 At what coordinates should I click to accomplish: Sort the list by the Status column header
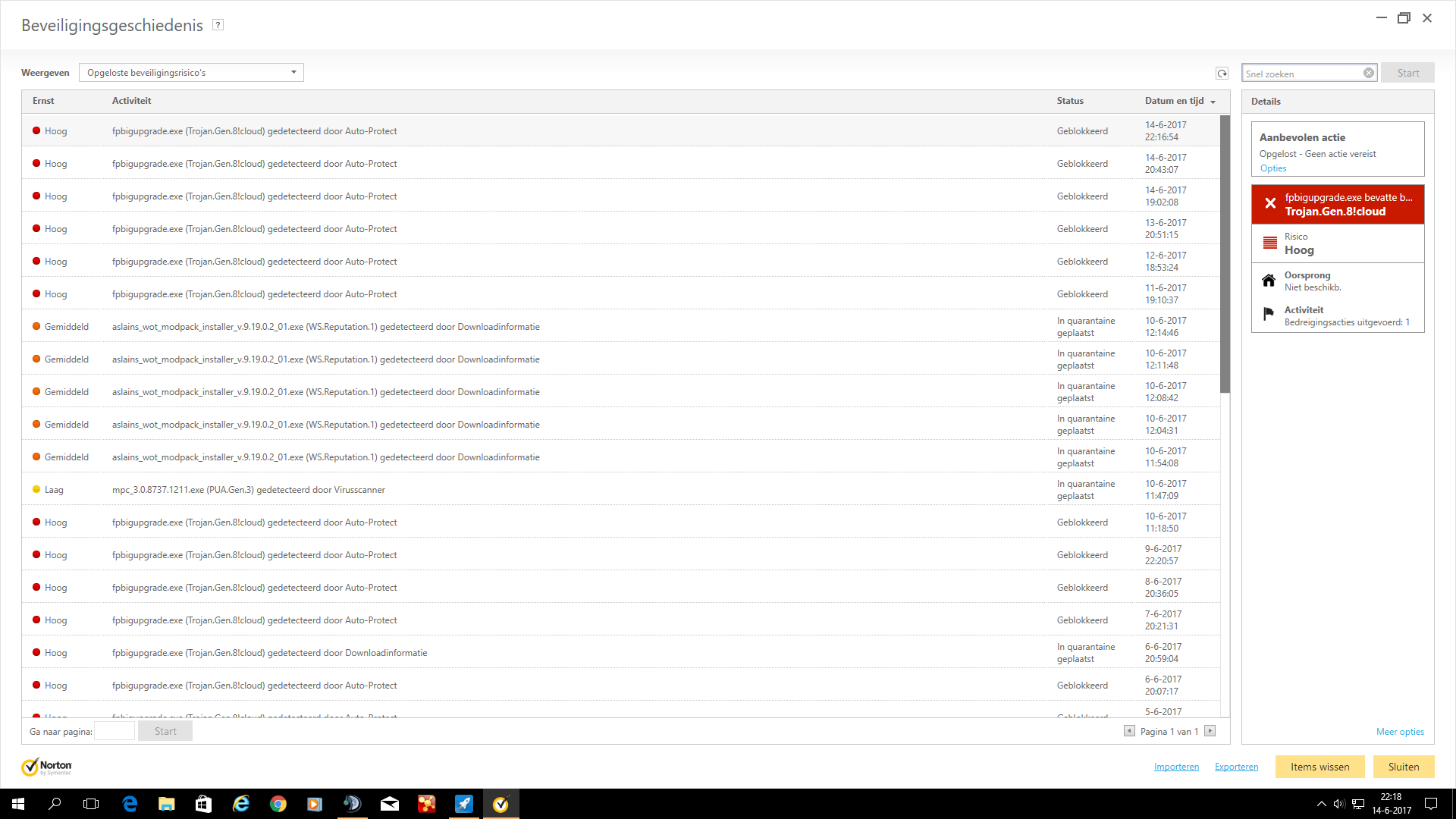coord(1070,101)
